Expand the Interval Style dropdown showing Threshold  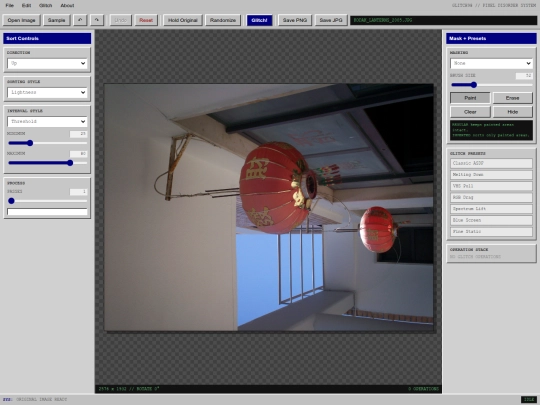point(47,121)
